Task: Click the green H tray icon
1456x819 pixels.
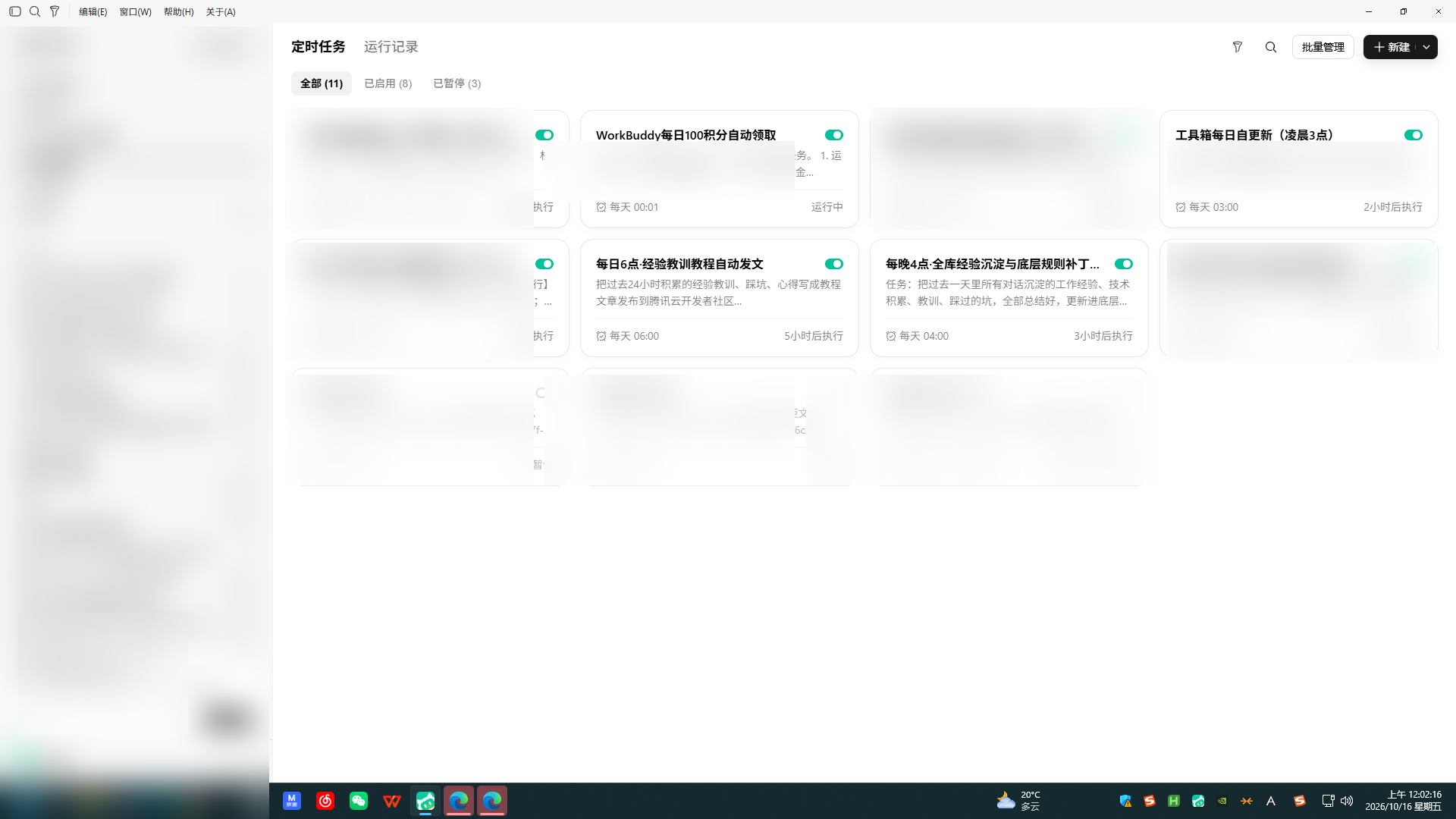Action: coord(1174,801)
